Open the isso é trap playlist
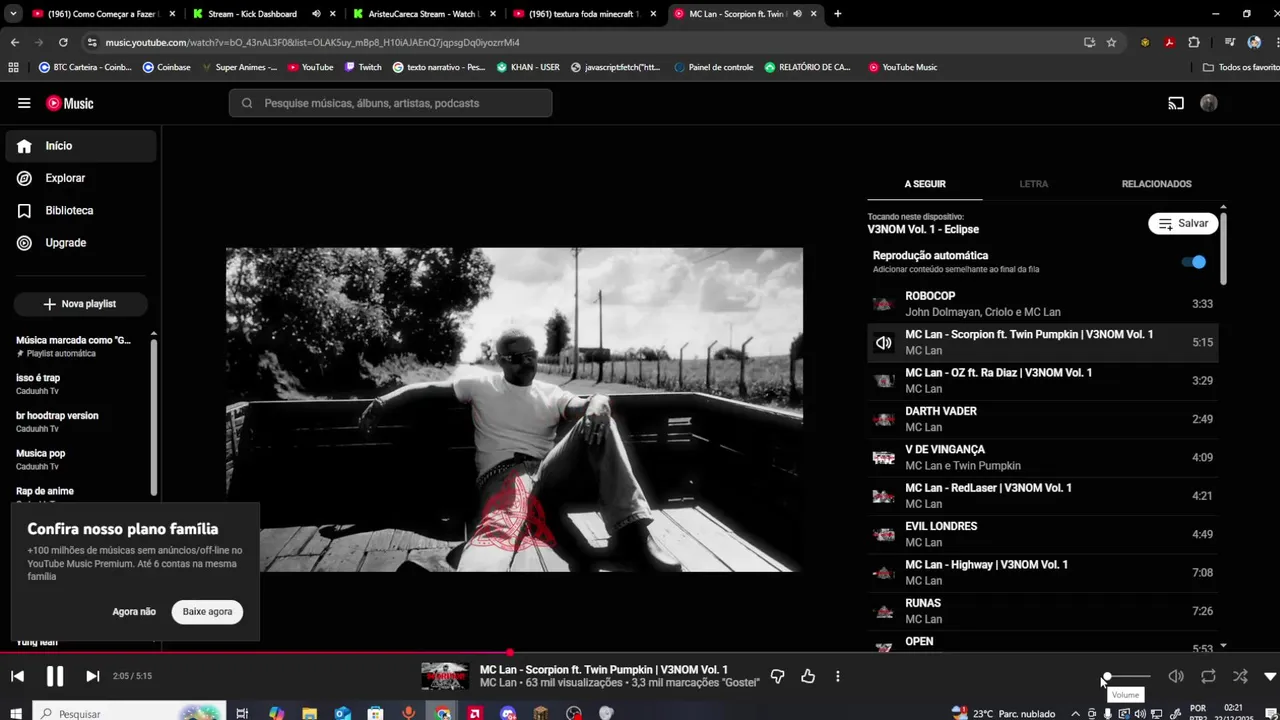Image resolution: width=1280 pixels, height=720 pixels. [x=38, y=384]
